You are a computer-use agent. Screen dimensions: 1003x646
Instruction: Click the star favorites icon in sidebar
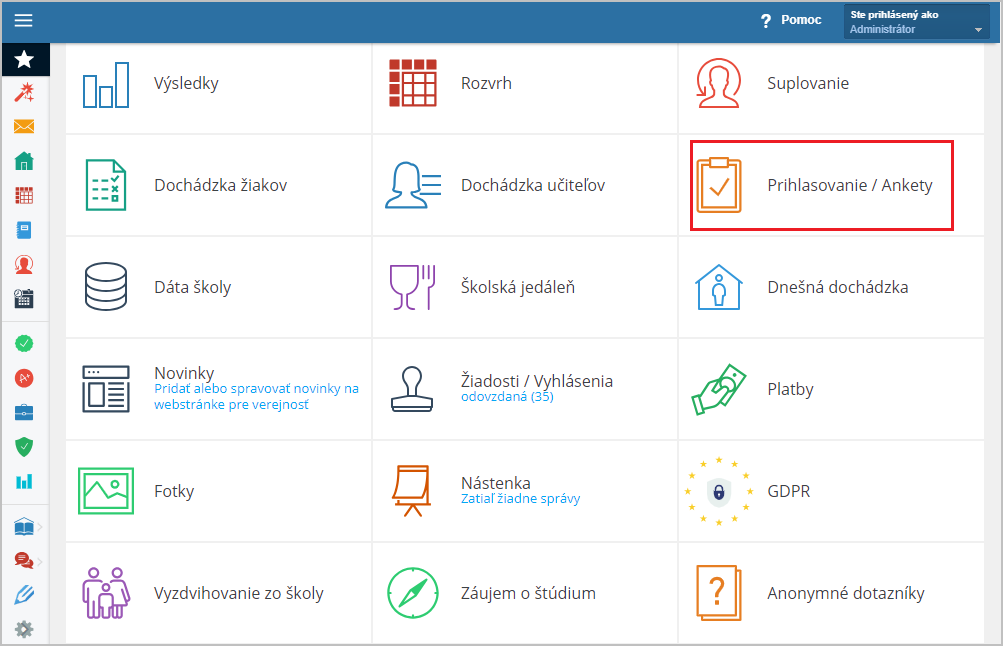[x=24, y=60]
